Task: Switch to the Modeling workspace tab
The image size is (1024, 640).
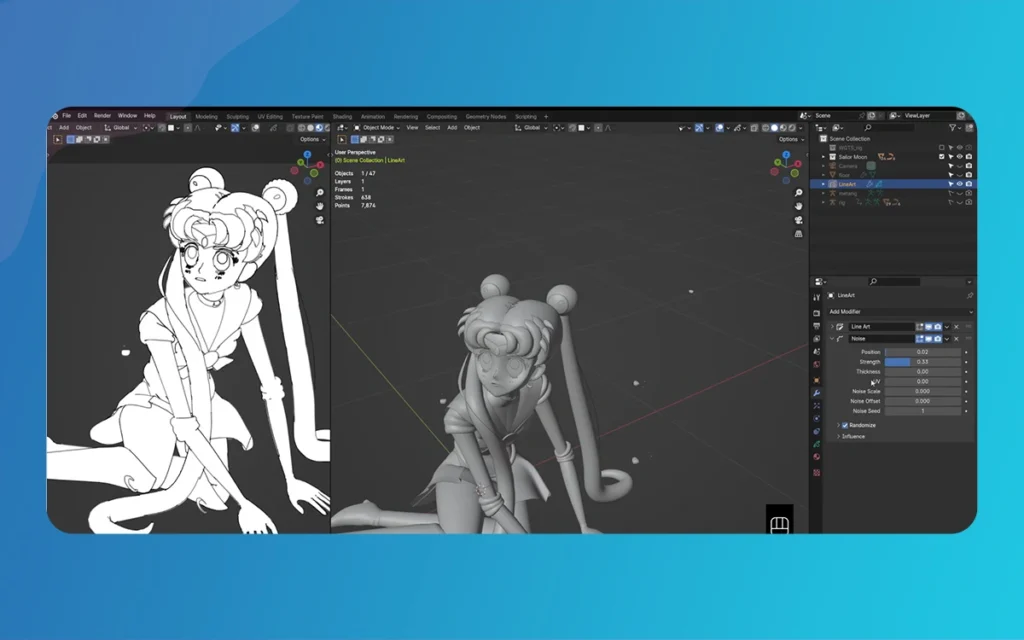Action: point(206,117)
